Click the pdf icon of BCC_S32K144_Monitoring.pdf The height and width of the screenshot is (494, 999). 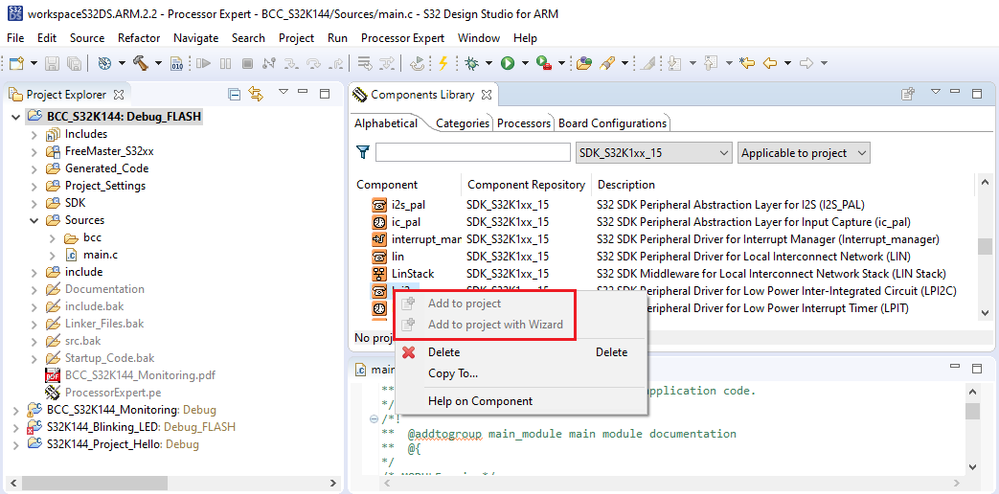click(x=52, y=375)
